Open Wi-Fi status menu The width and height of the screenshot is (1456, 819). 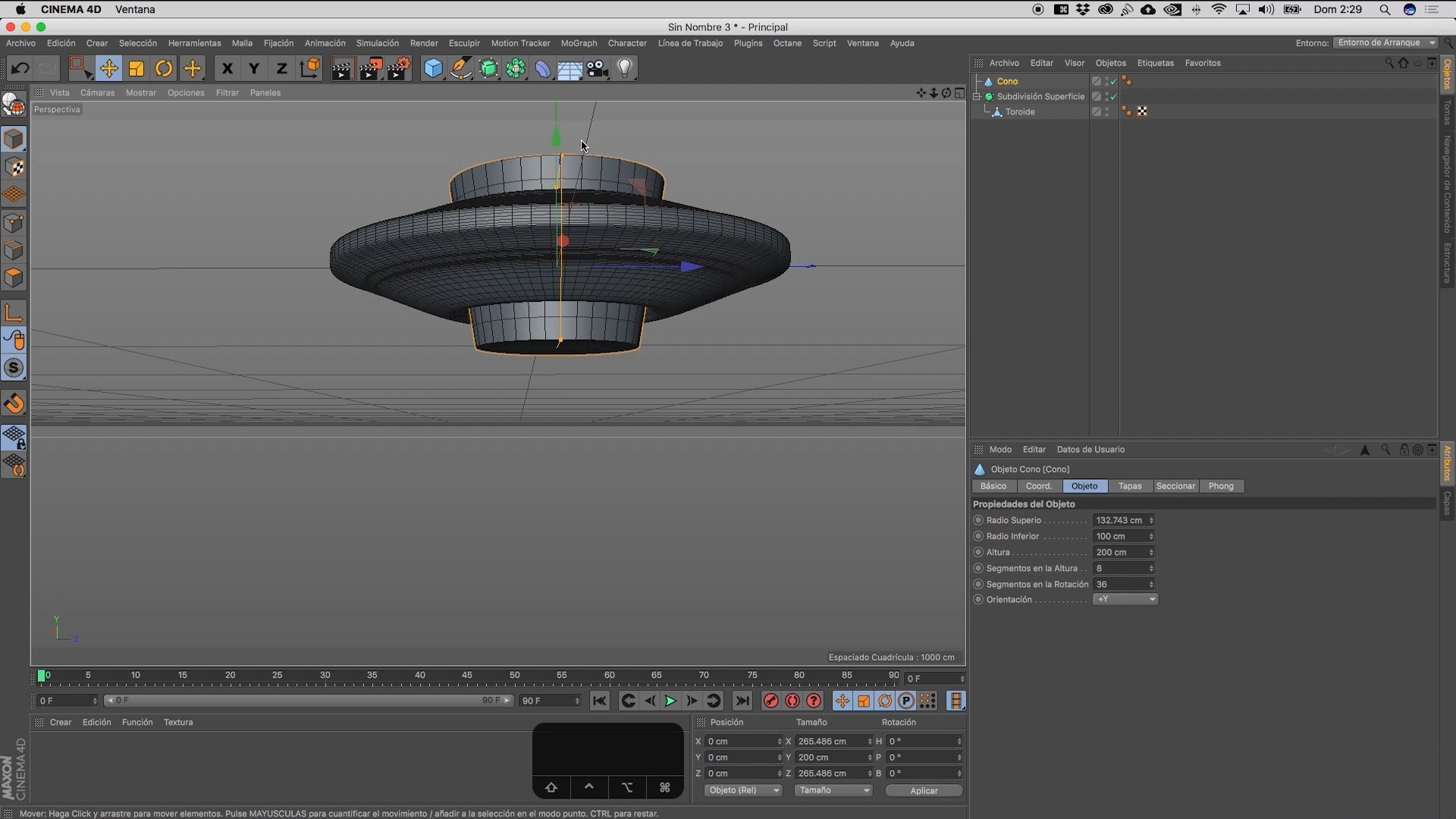tap(1219, 10)
